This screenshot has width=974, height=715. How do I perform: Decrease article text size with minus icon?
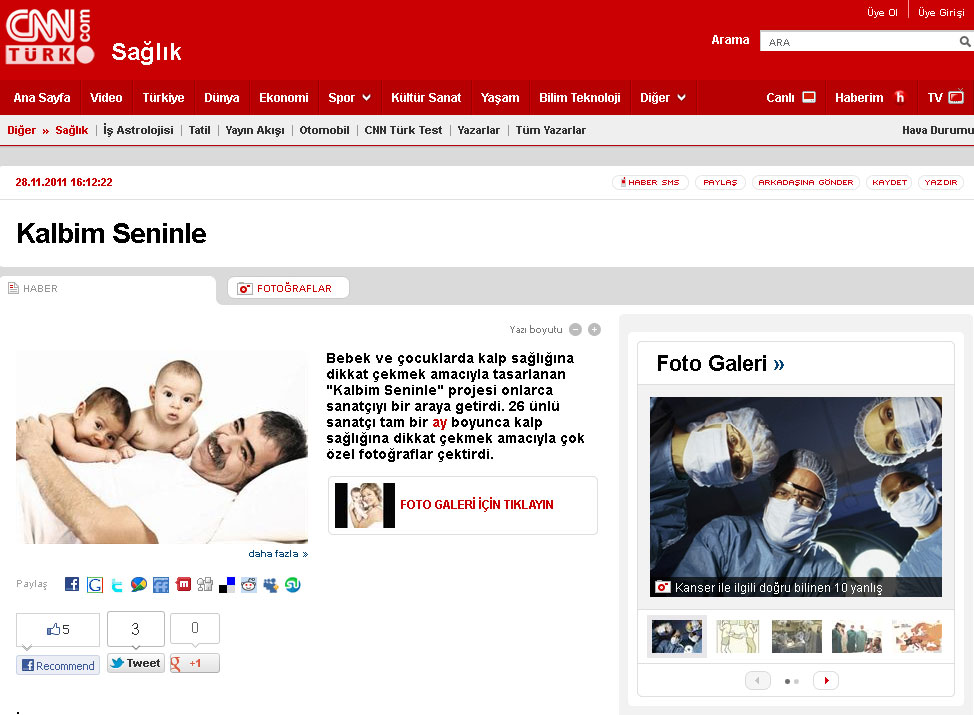pyautogui.click(x=576, y=329)
